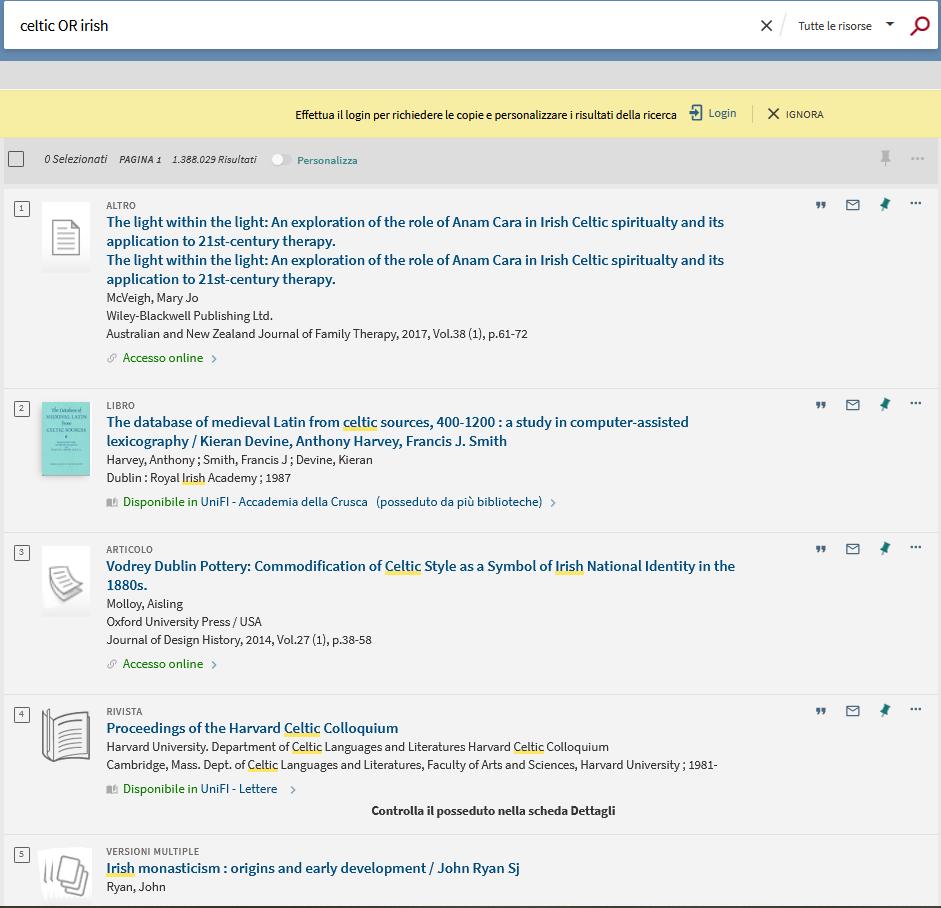
Task: Select result number 3 checkbox
Action: [22, 553]
